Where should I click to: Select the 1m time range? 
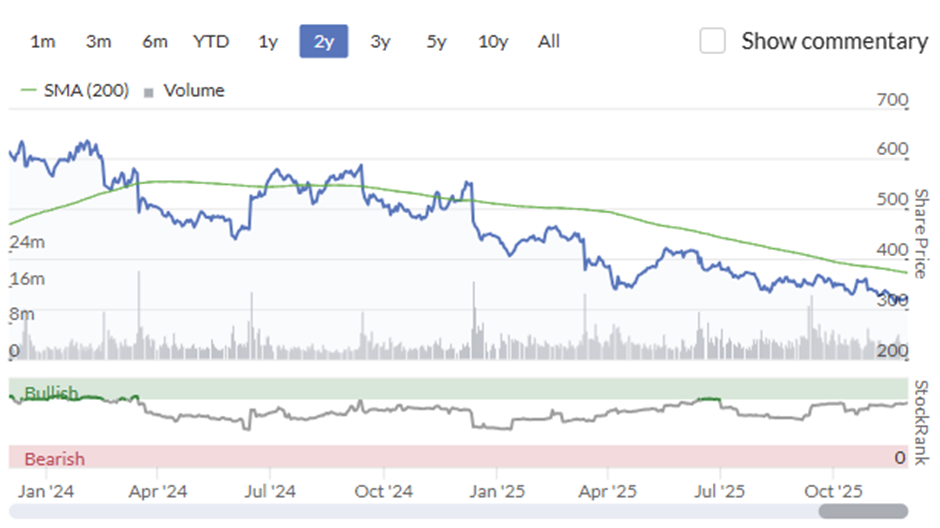point(43,41)
